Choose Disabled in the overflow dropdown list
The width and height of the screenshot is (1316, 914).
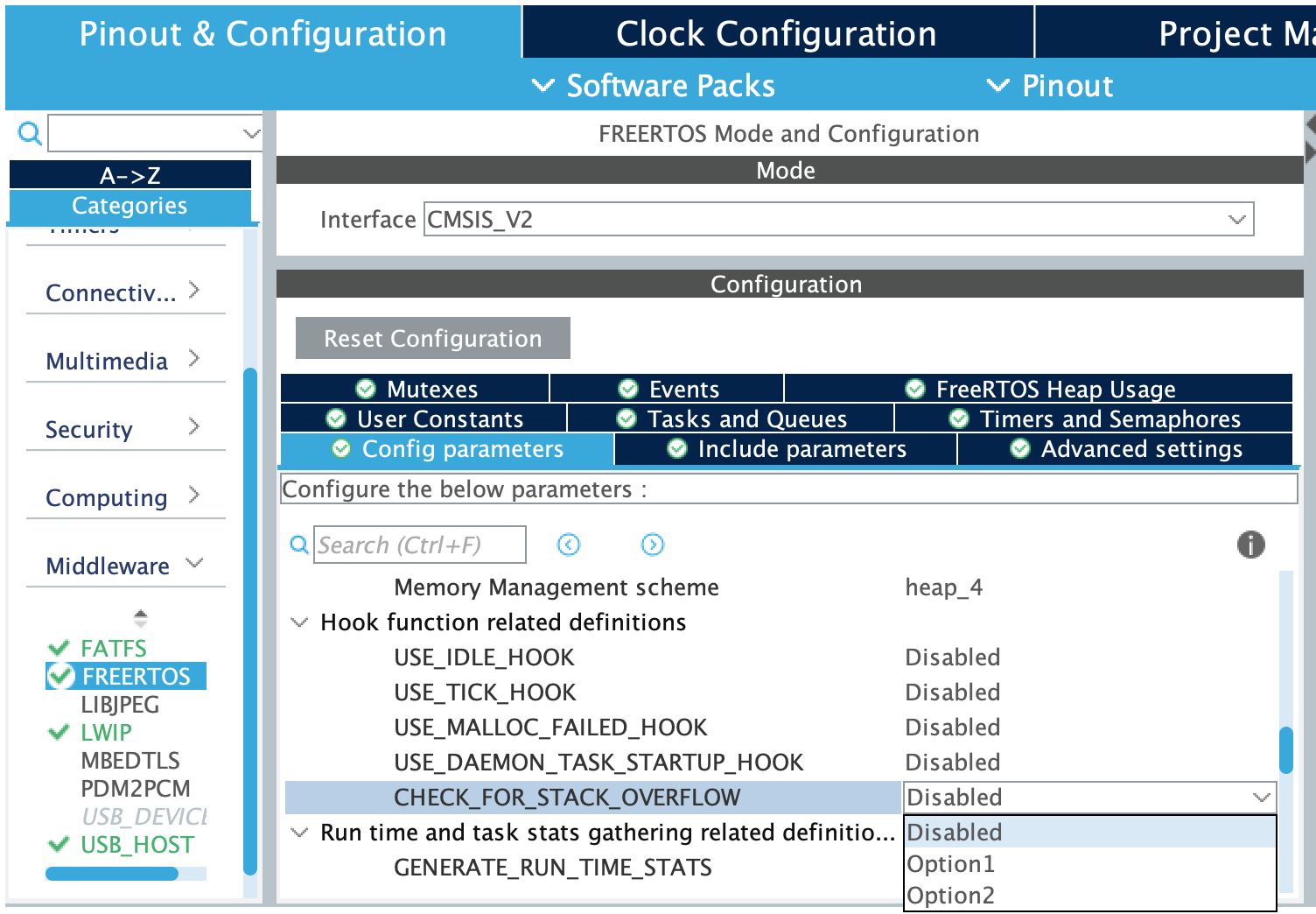(x=1089, y=832)
